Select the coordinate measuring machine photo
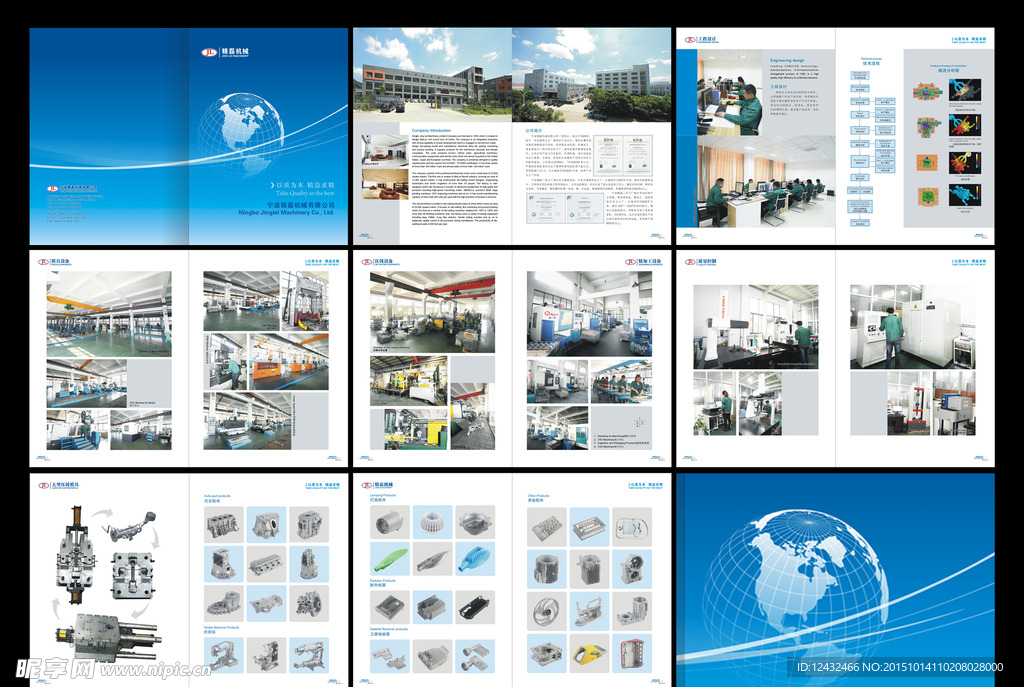Image resolution: width=1024 pixels, height=687 pixels. [x=756, y=327]
